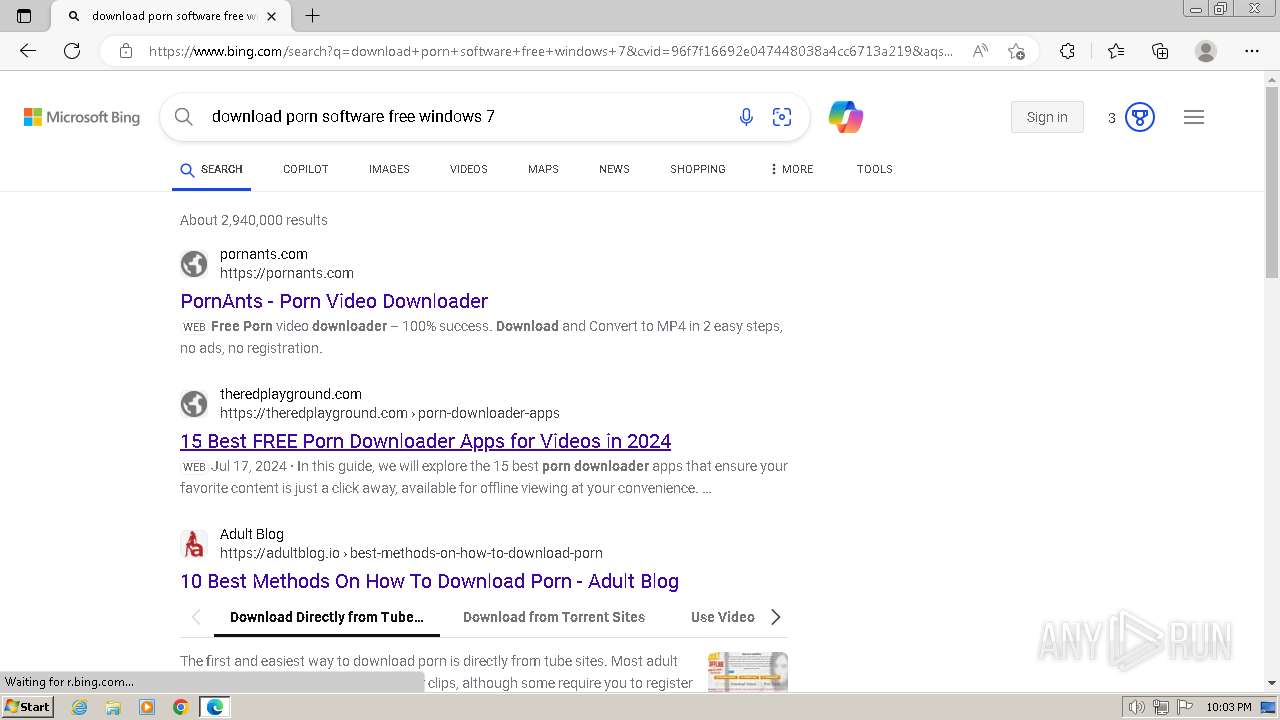Switch to the Videos tab
The image size is (1280, 720).
[x=469, y=169]
